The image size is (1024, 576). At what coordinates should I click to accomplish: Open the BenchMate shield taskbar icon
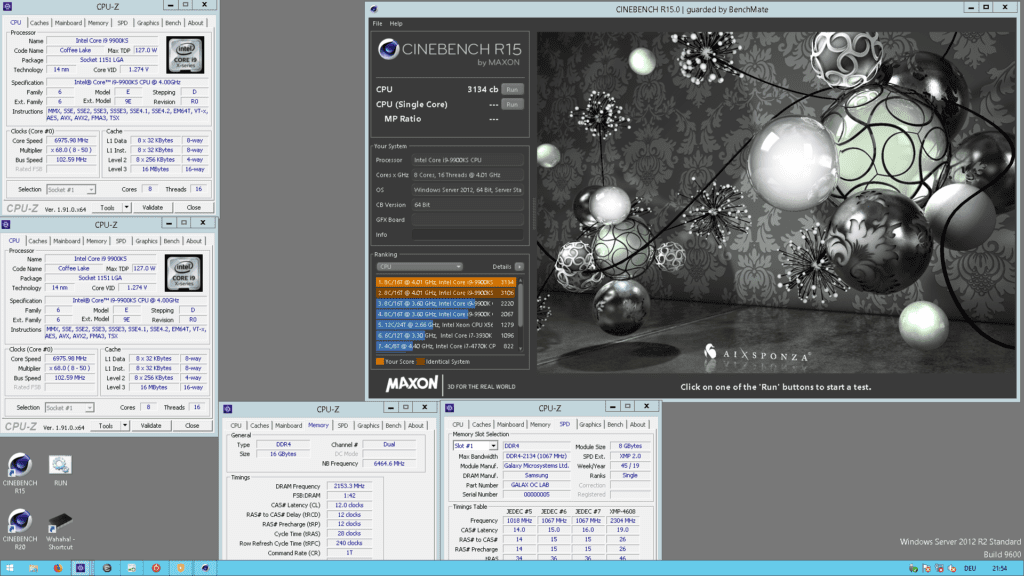click(181, 568)
